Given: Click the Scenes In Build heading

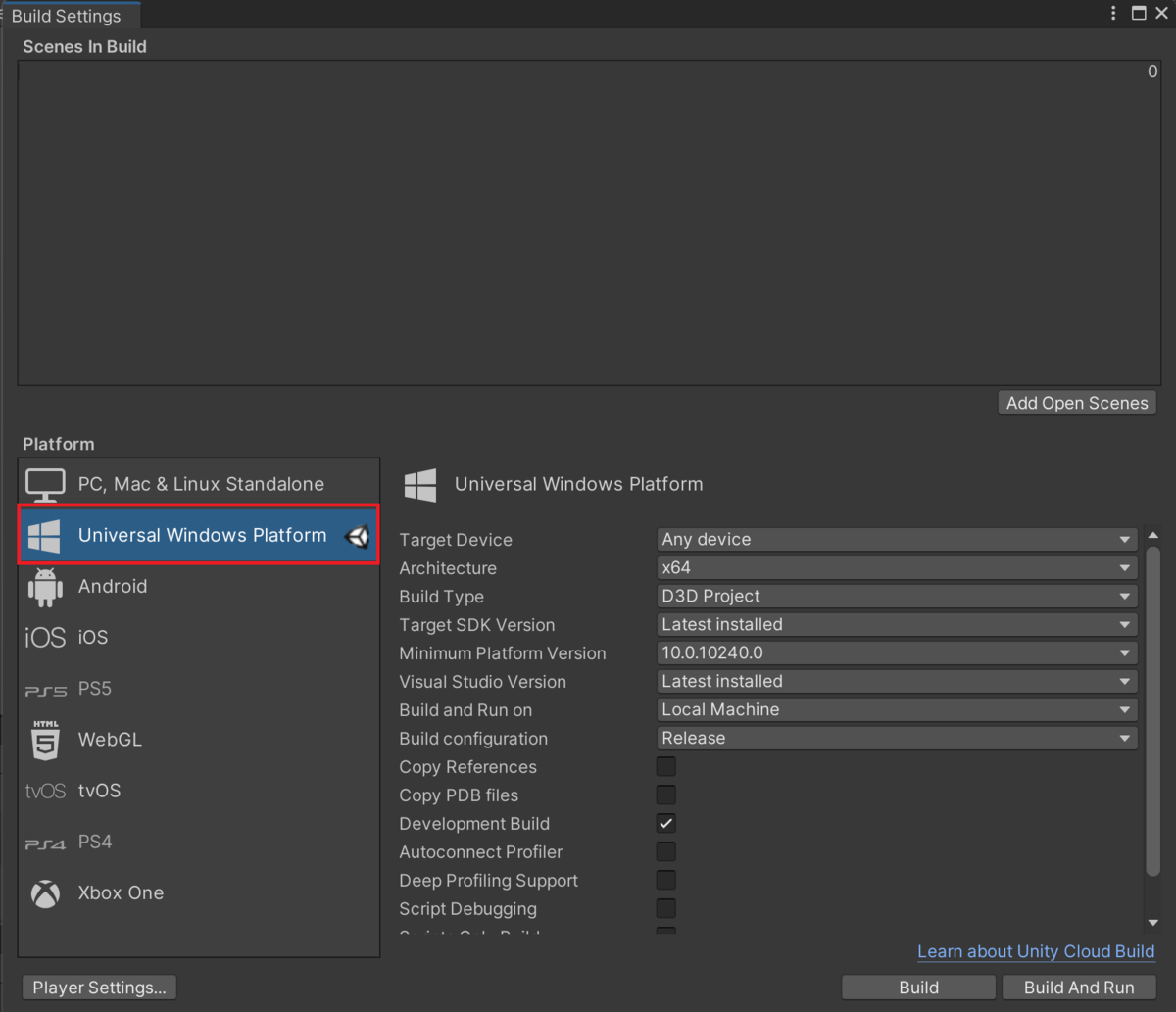Looking at the screenshot, I should 85,46.
